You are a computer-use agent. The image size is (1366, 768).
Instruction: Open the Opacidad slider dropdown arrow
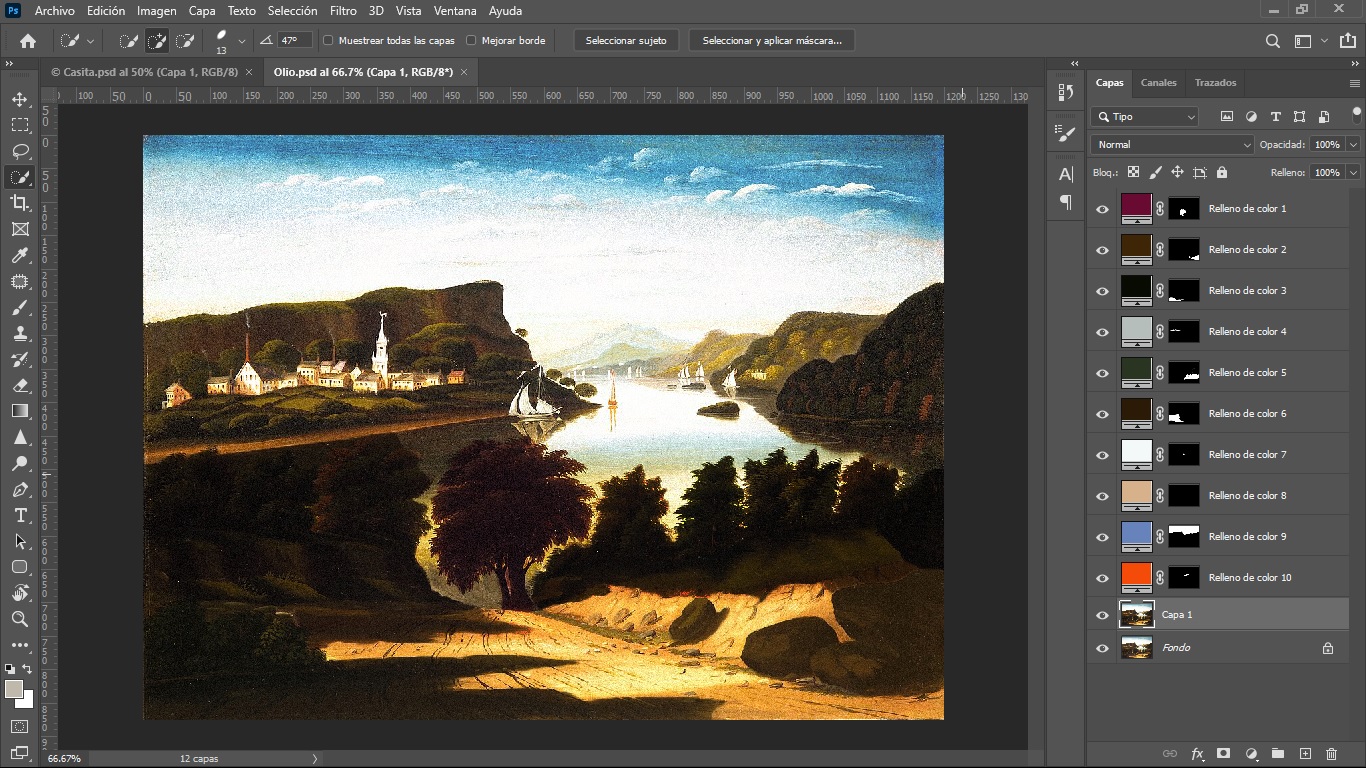tap(1353, 145)
